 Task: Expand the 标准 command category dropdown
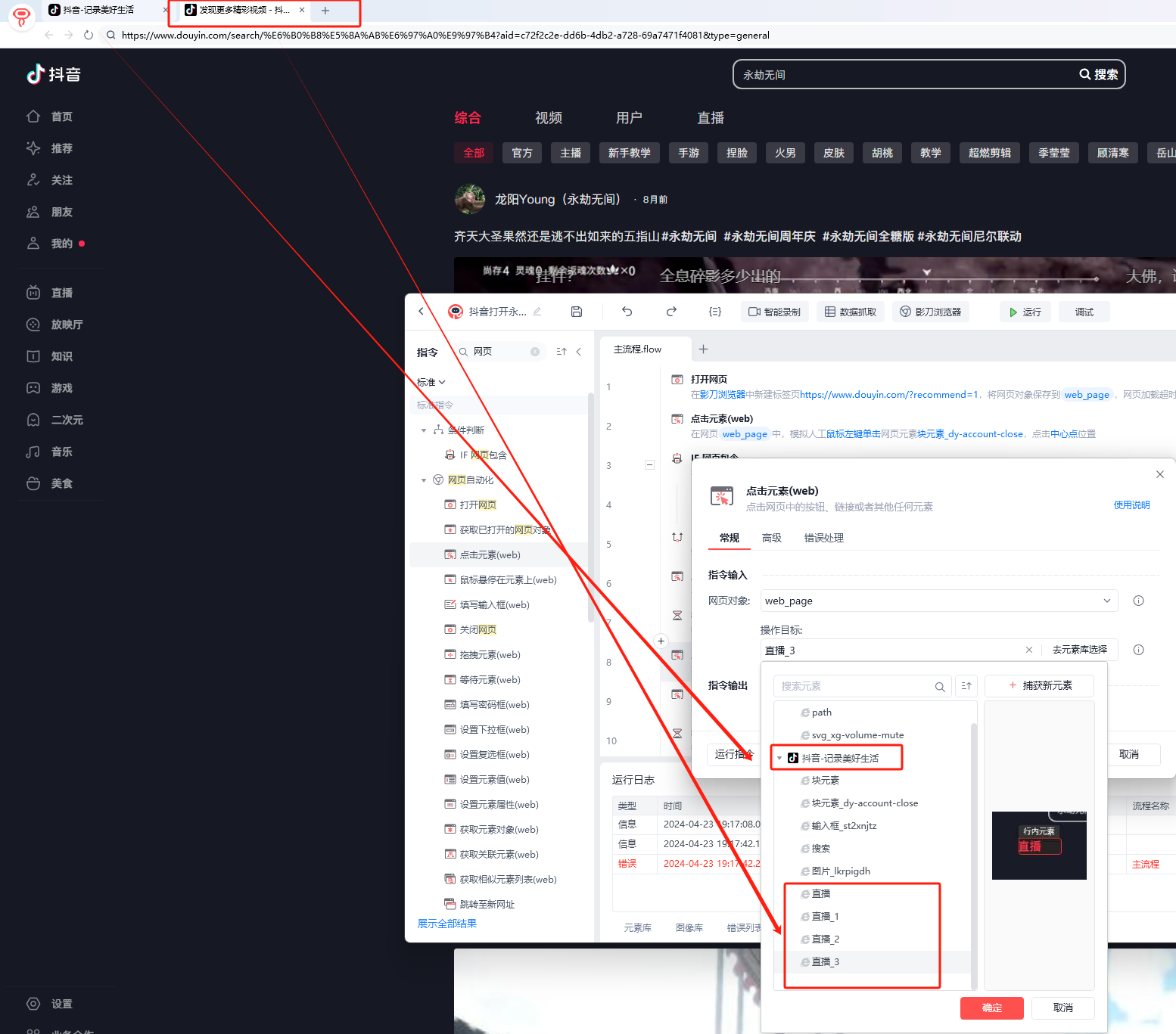pyautogui.click(x=431, y=382)
